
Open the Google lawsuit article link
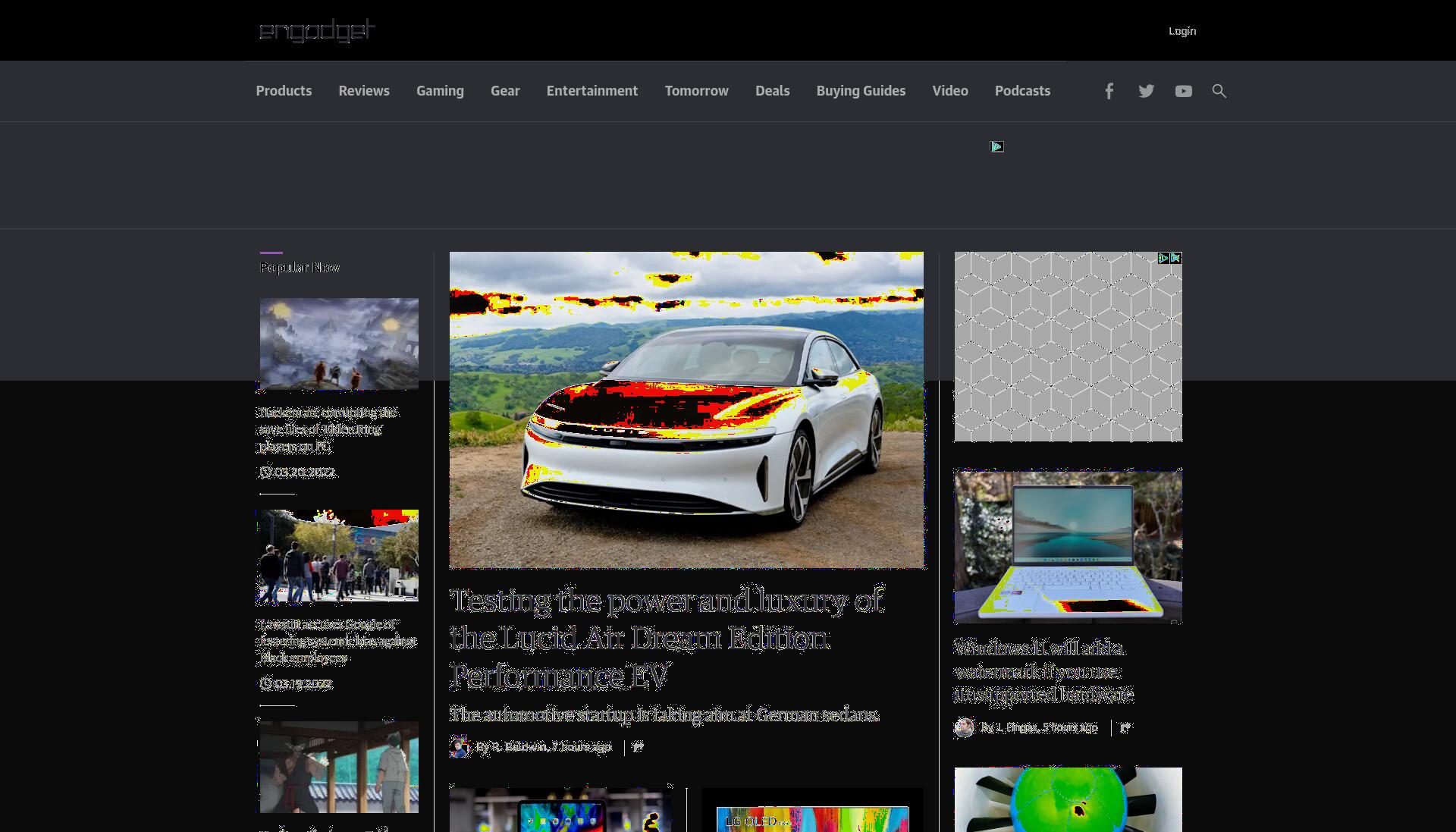point(337,641)
